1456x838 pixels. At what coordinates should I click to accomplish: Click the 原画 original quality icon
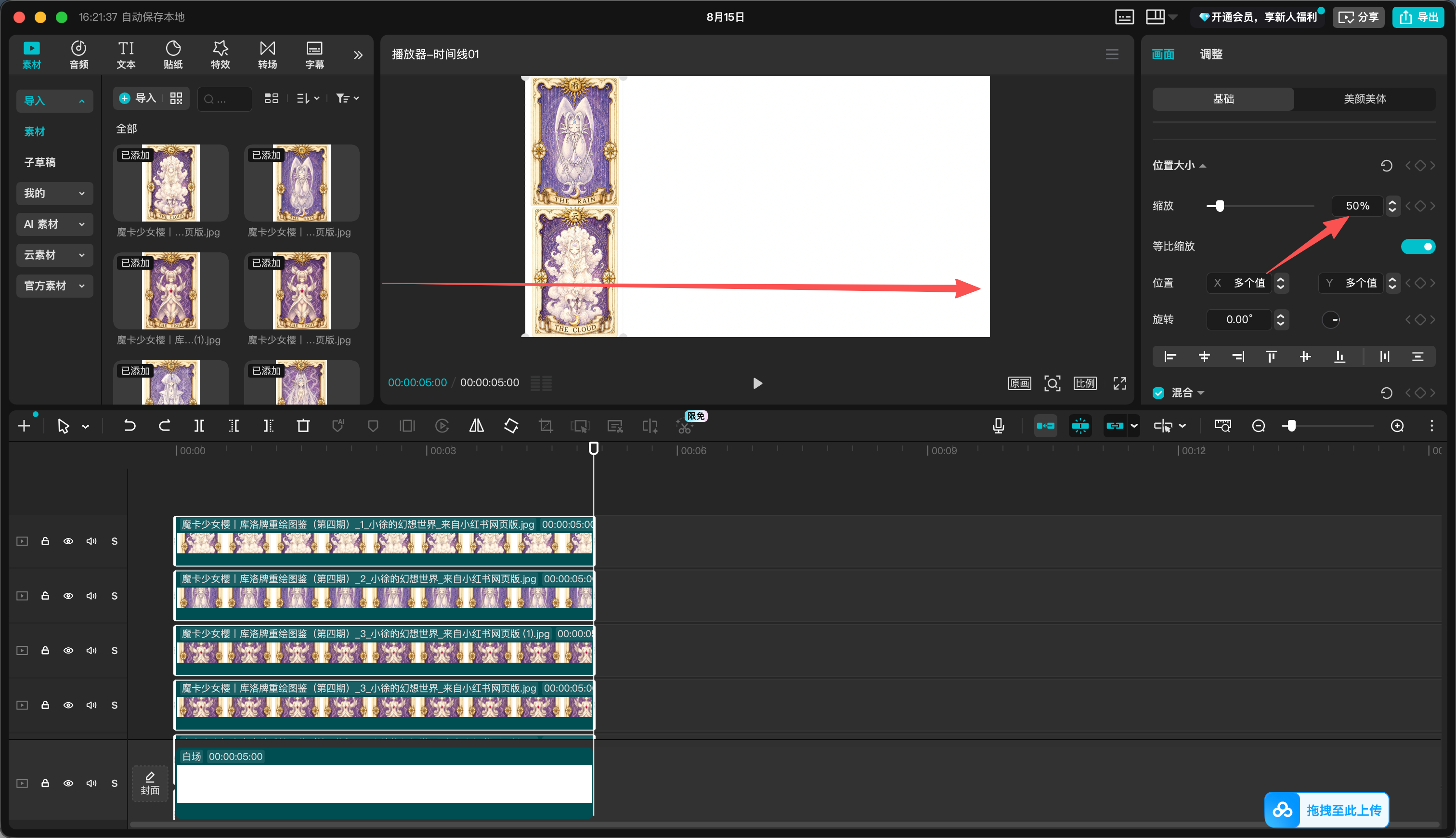pos(1019,383)
